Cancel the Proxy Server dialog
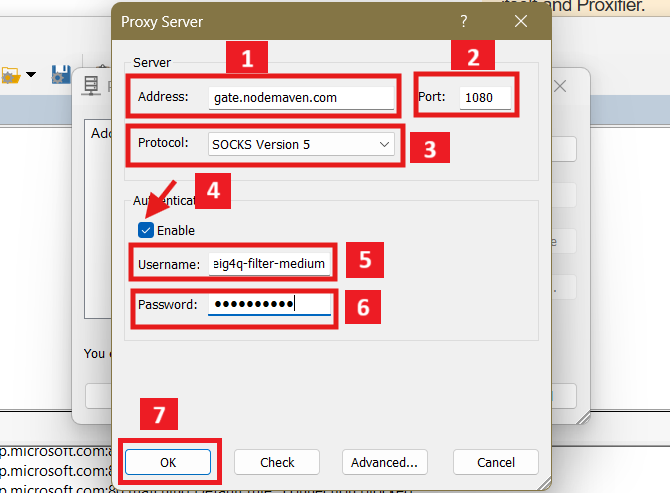This screenshot has width=670, height=493. coord(496,462)
